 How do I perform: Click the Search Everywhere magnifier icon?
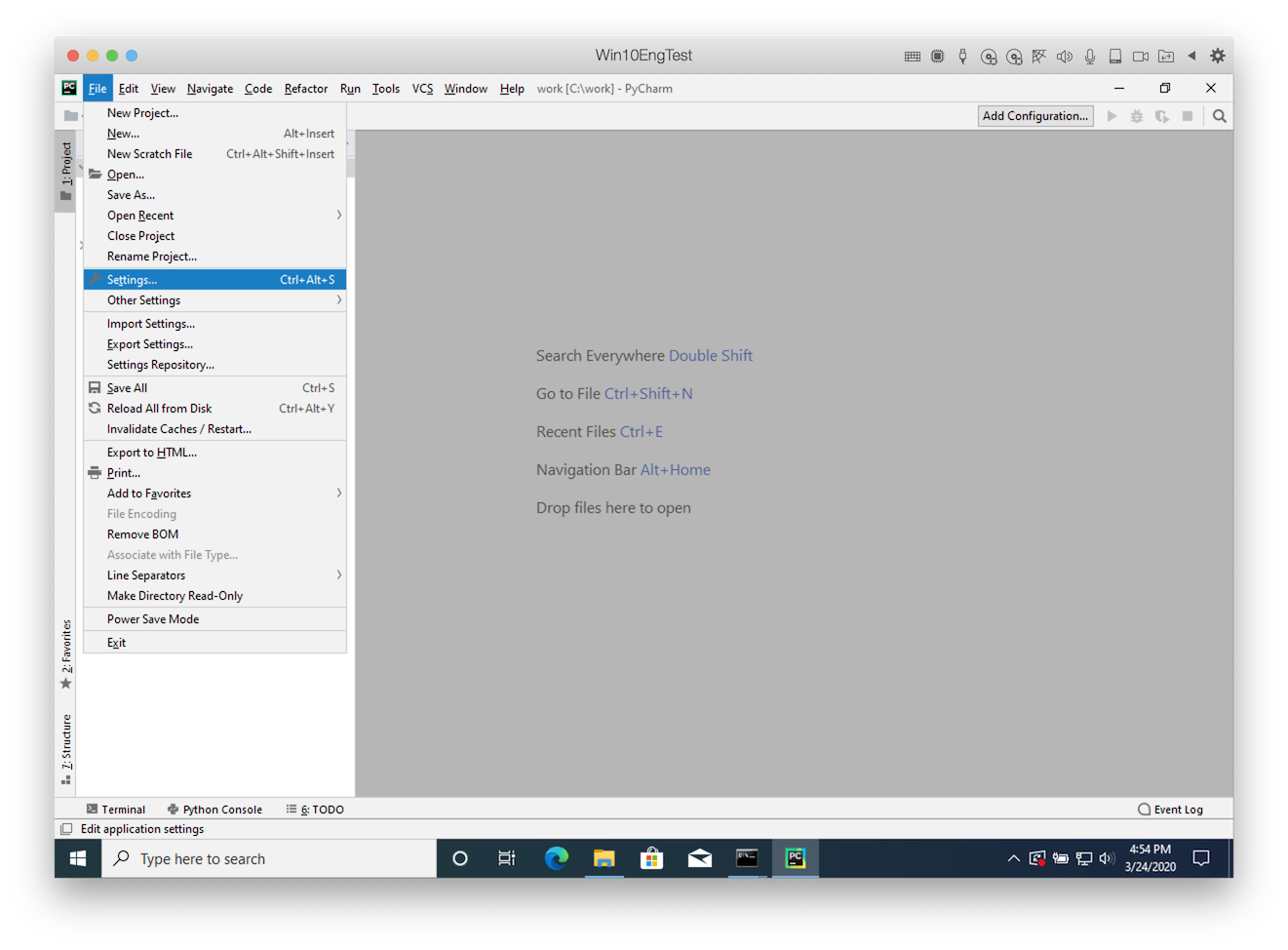pos(1219,116)
